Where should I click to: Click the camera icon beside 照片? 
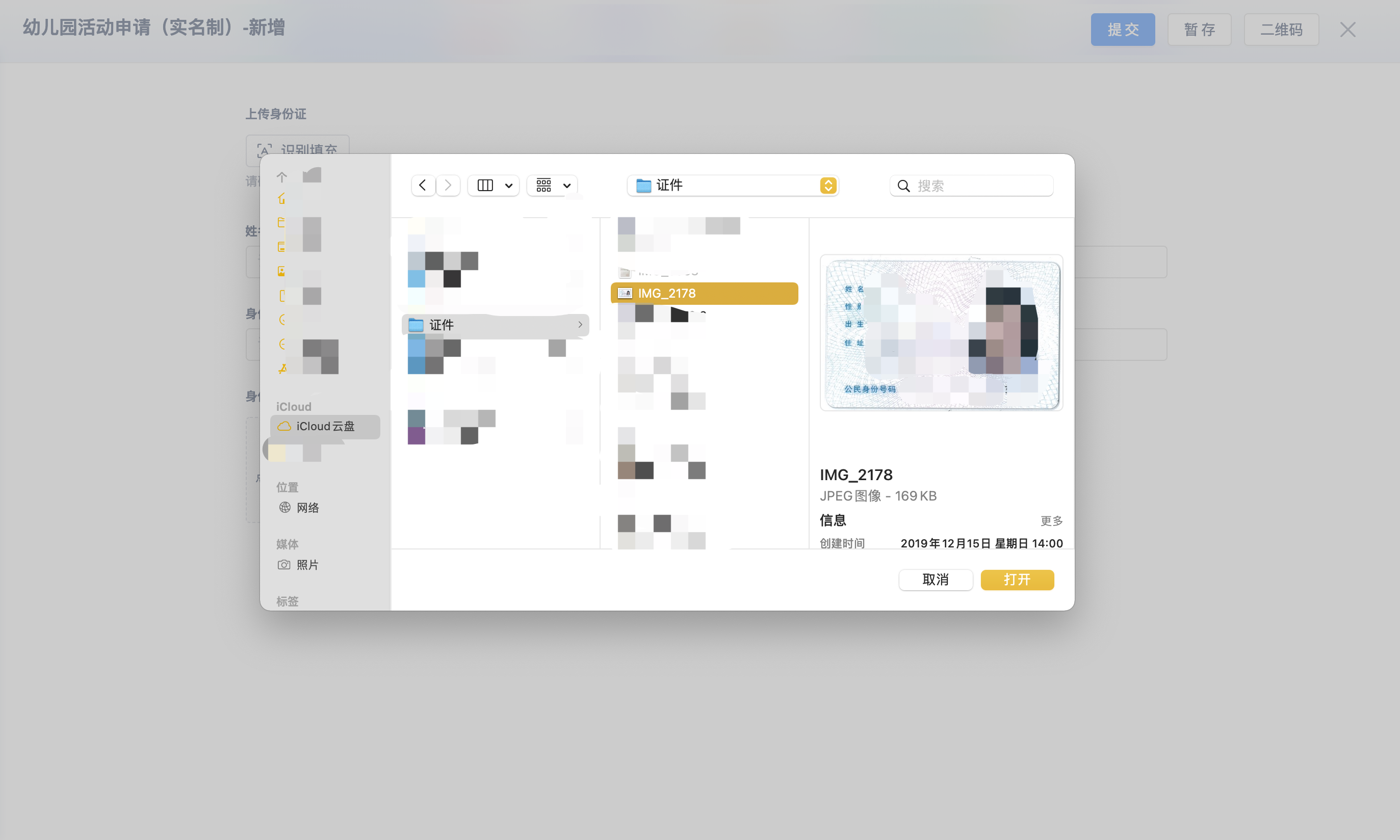click(284, 565)
